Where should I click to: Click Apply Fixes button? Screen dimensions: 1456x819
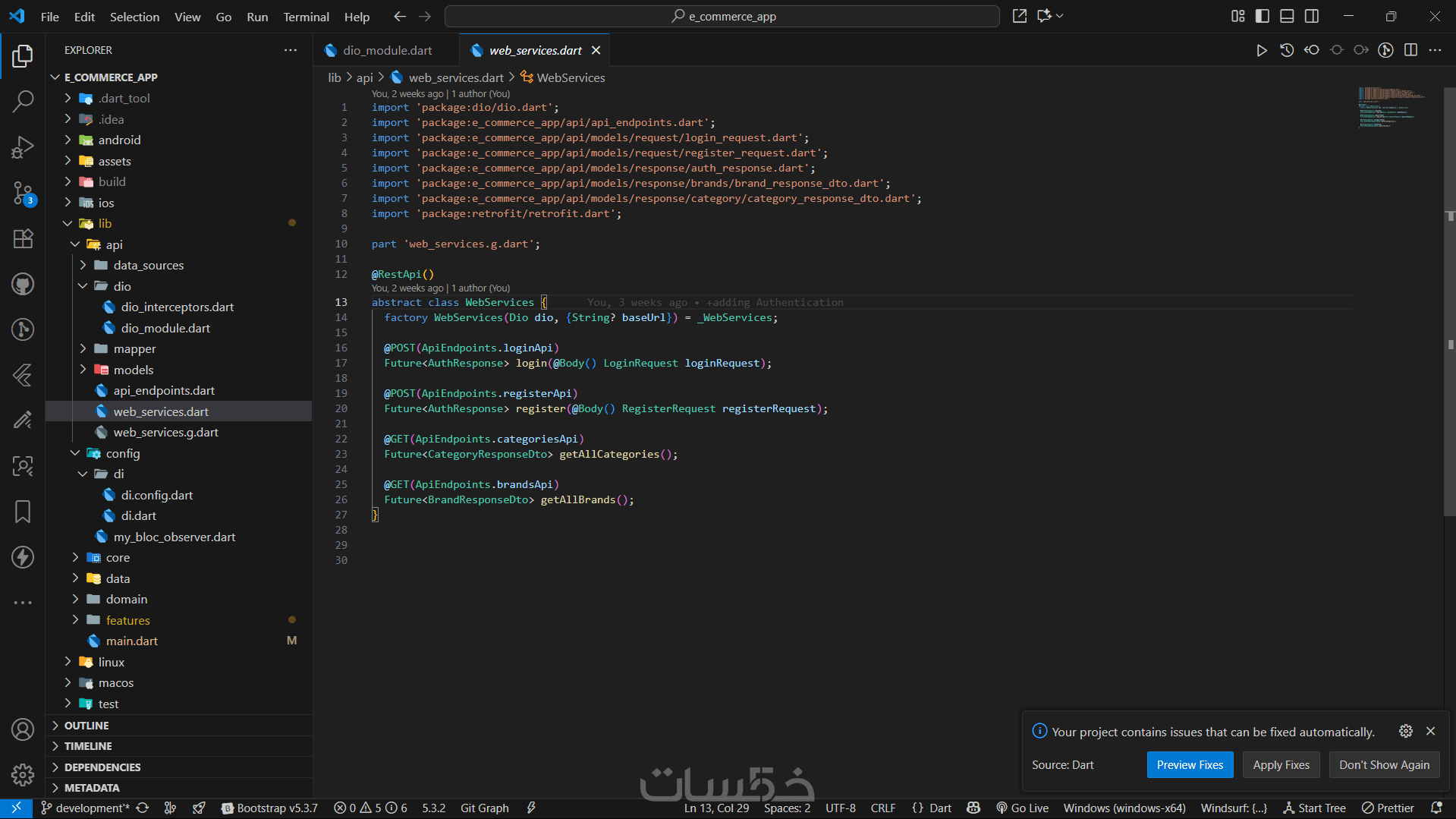tap(1281, 765)
